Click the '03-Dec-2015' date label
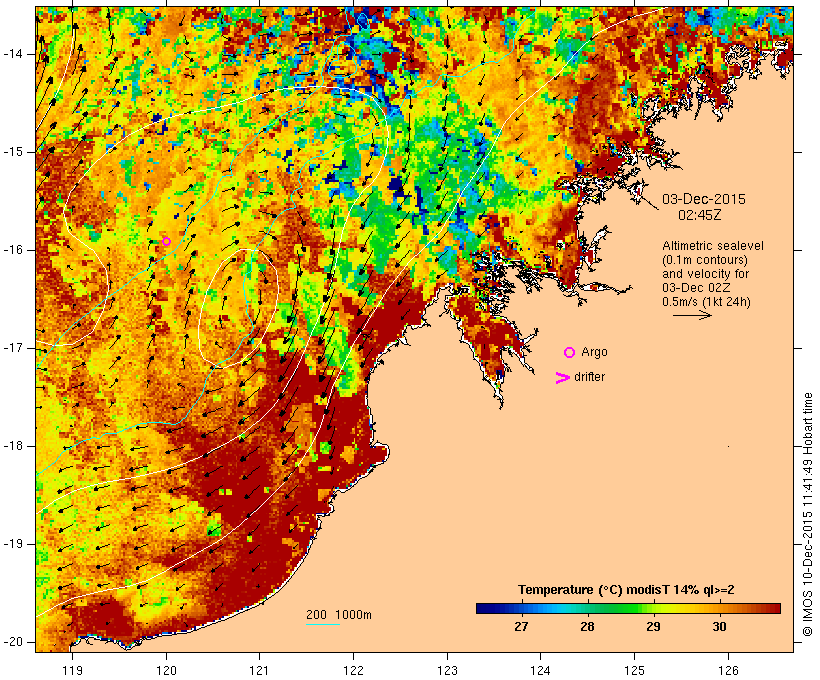 704,199
